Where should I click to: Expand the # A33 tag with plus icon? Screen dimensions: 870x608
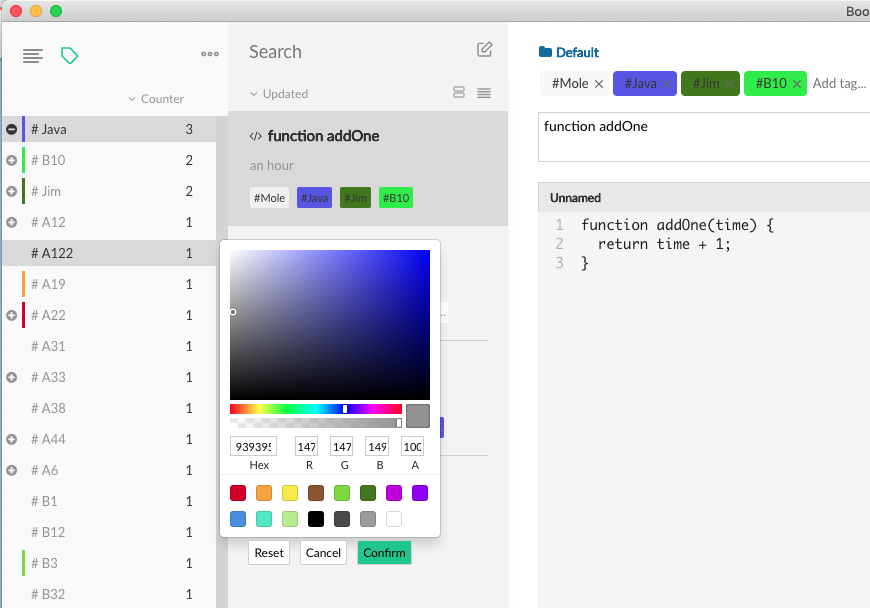11,378
